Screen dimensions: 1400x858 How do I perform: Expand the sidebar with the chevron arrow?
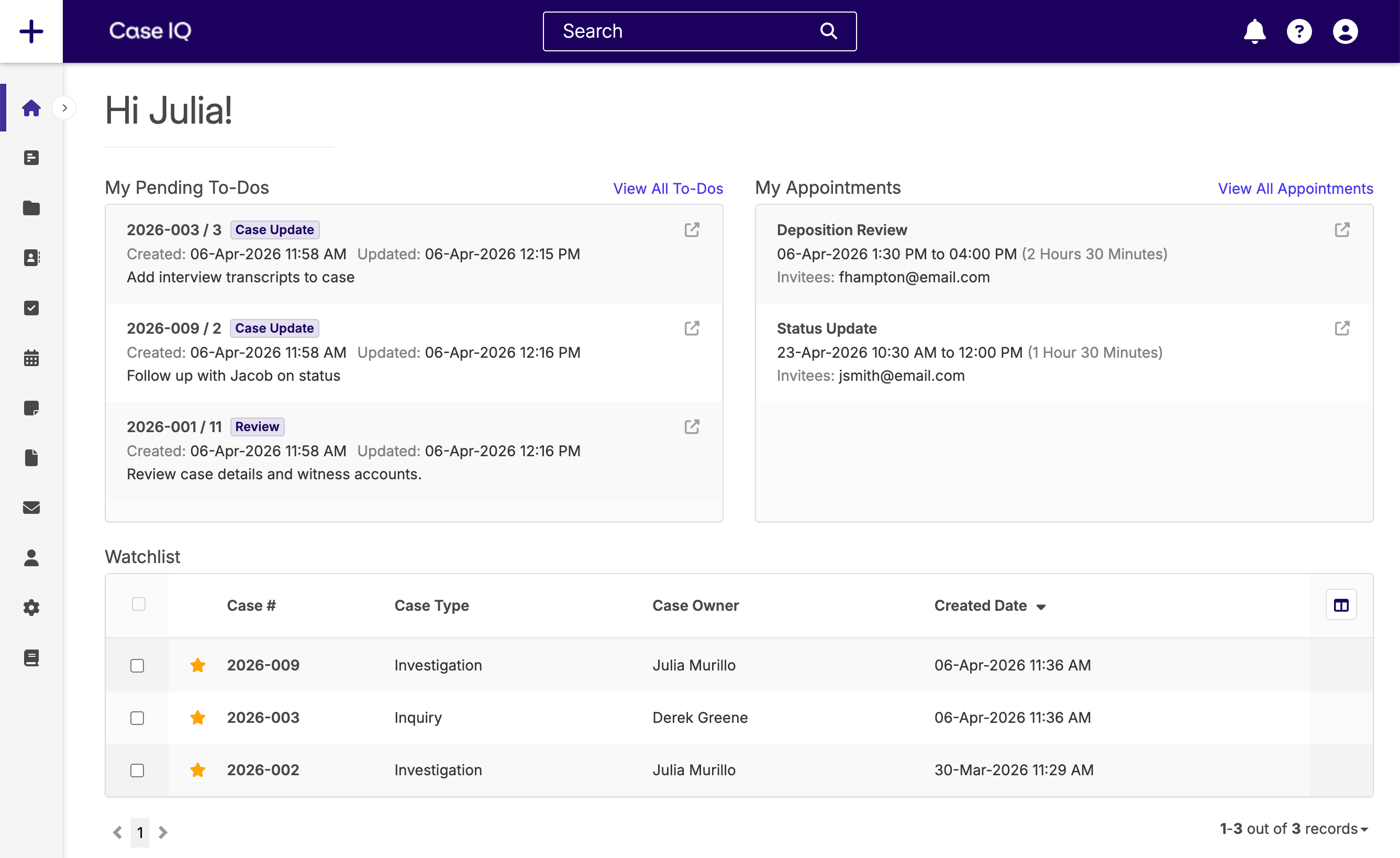pyautogui.click(x=65, y=108)
